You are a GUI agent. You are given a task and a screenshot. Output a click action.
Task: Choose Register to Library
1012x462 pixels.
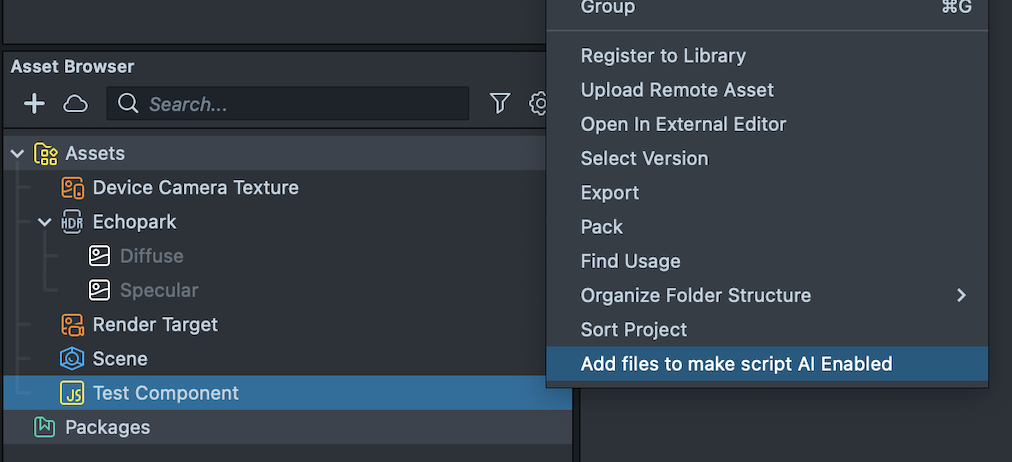click(663, 56)
